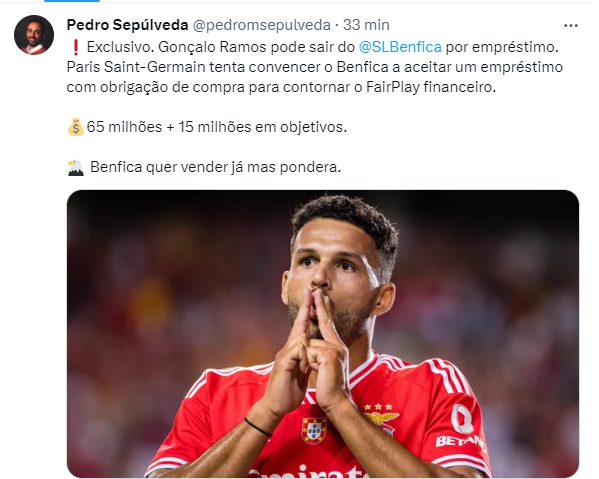Open Pedro Sepúlveda's round profile avatar
599x479 pixels.
point(34,35)
